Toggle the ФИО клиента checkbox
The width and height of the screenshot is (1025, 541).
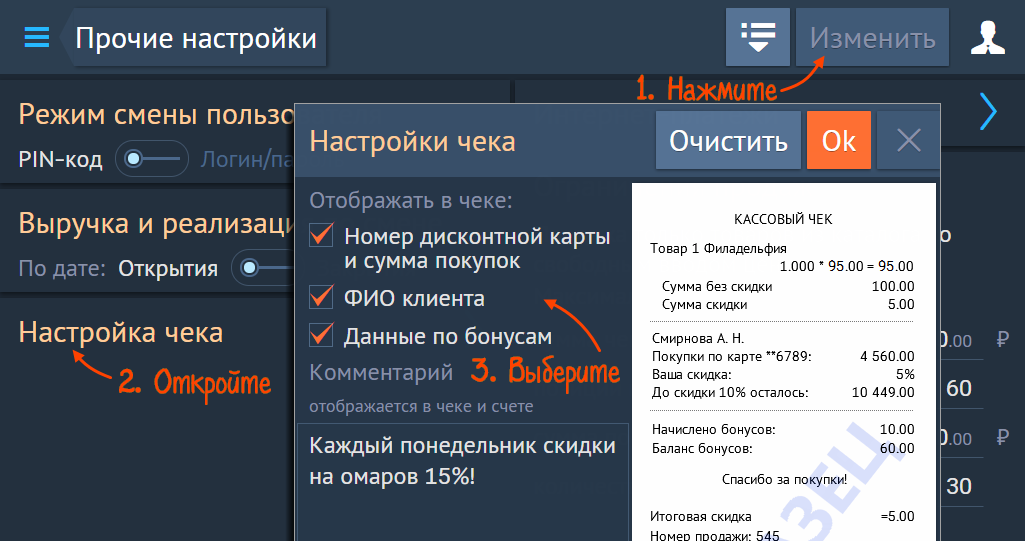(321, 297)
